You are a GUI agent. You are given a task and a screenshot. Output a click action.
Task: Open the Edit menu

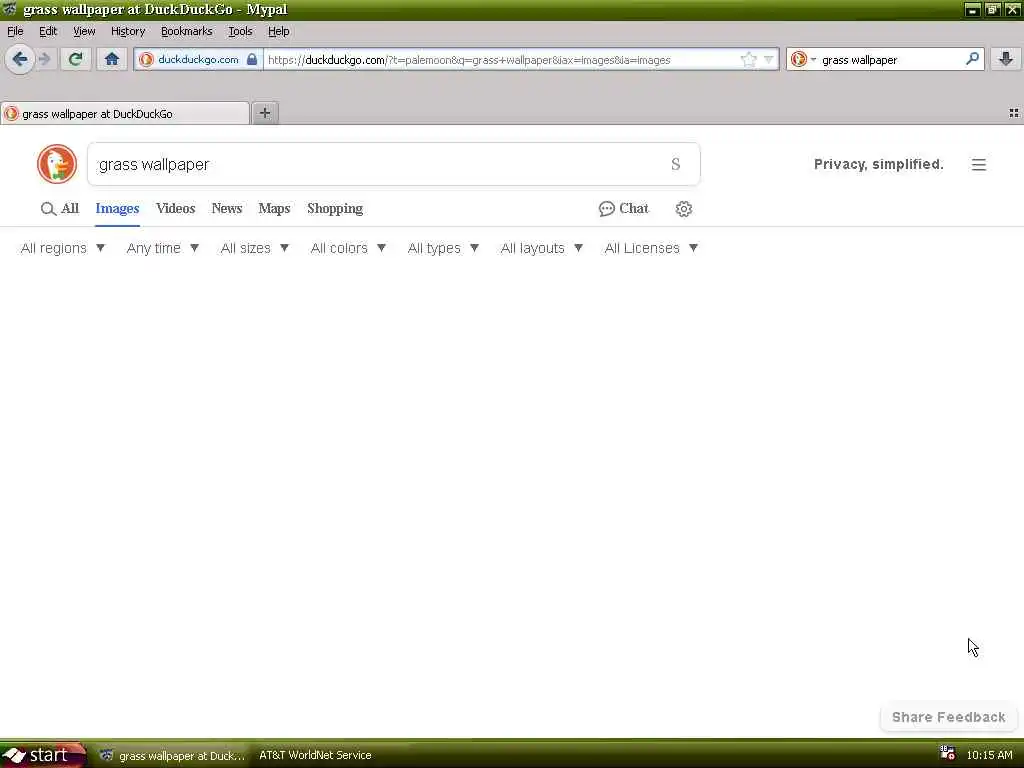(48, 31)
